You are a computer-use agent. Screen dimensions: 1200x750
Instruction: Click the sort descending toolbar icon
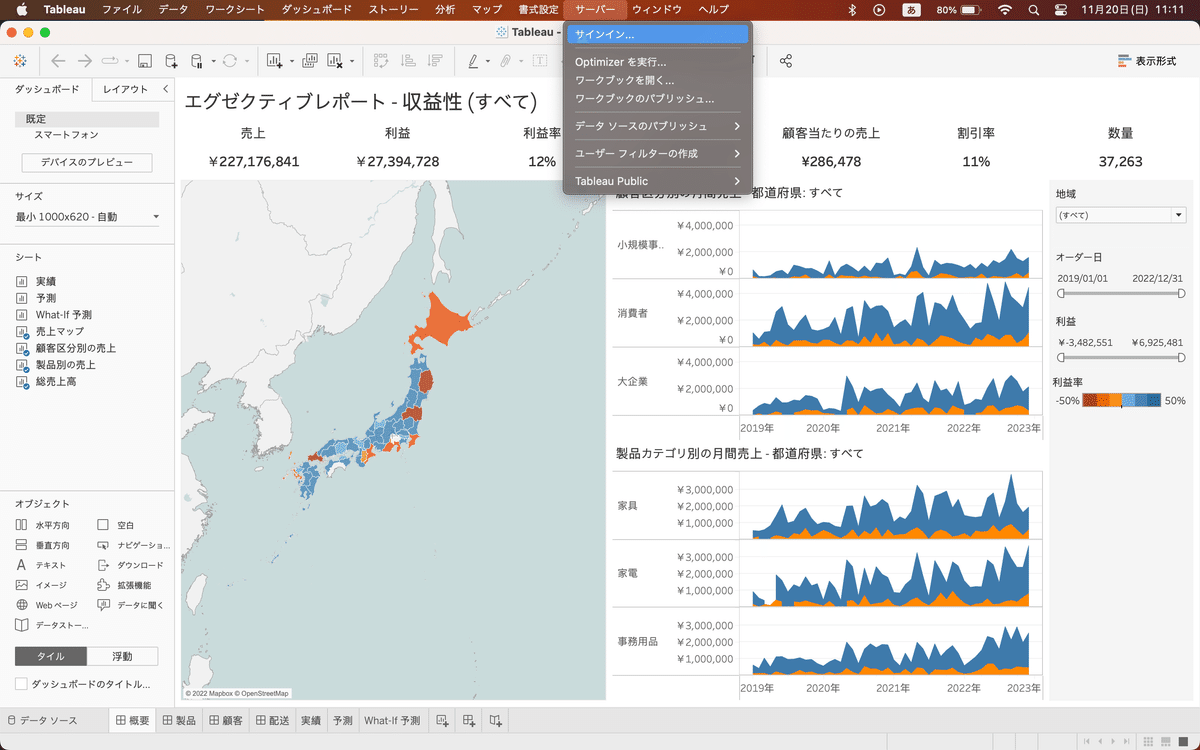(435, 61)
